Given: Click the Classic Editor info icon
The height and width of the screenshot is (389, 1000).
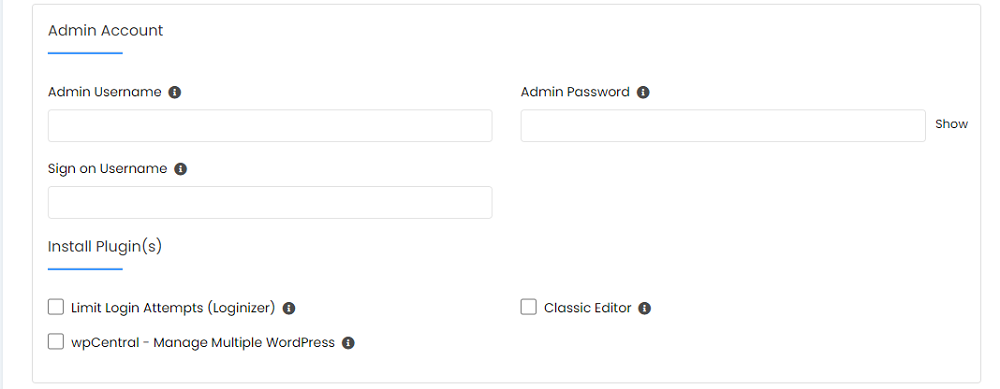Looking at the screenshot, I should click(645, 309).
